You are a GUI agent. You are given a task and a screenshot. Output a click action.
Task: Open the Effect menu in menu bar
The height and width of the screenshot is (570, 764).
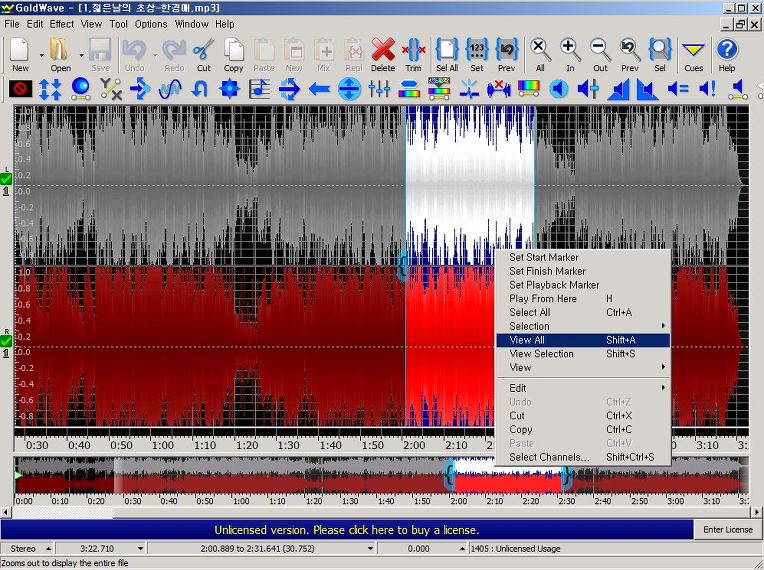tap(62, 24)
